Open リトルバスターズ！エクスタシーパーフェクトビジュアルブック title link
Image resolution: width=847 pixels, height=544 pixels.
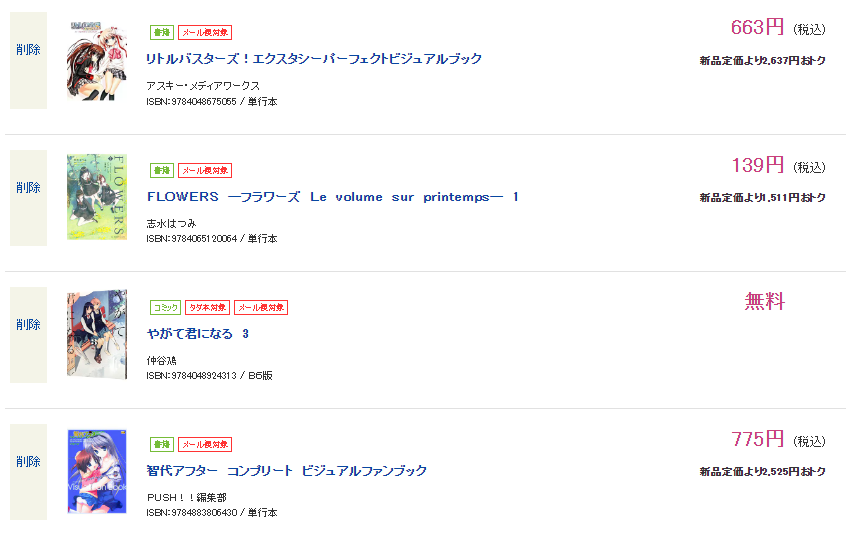coord(314,60)
